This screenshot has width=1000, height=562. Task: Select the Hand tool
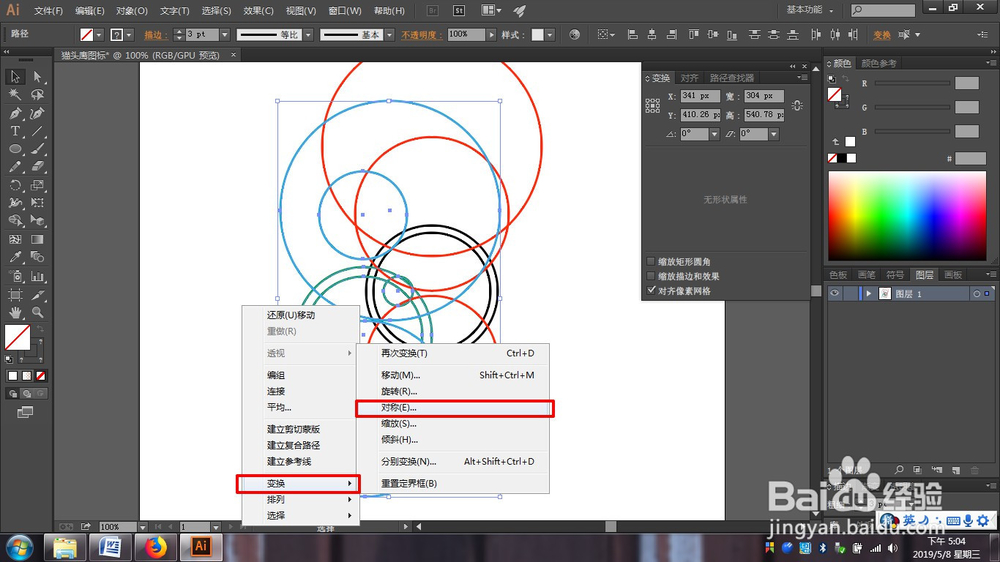pyautogui.click(x=15, y=313)
